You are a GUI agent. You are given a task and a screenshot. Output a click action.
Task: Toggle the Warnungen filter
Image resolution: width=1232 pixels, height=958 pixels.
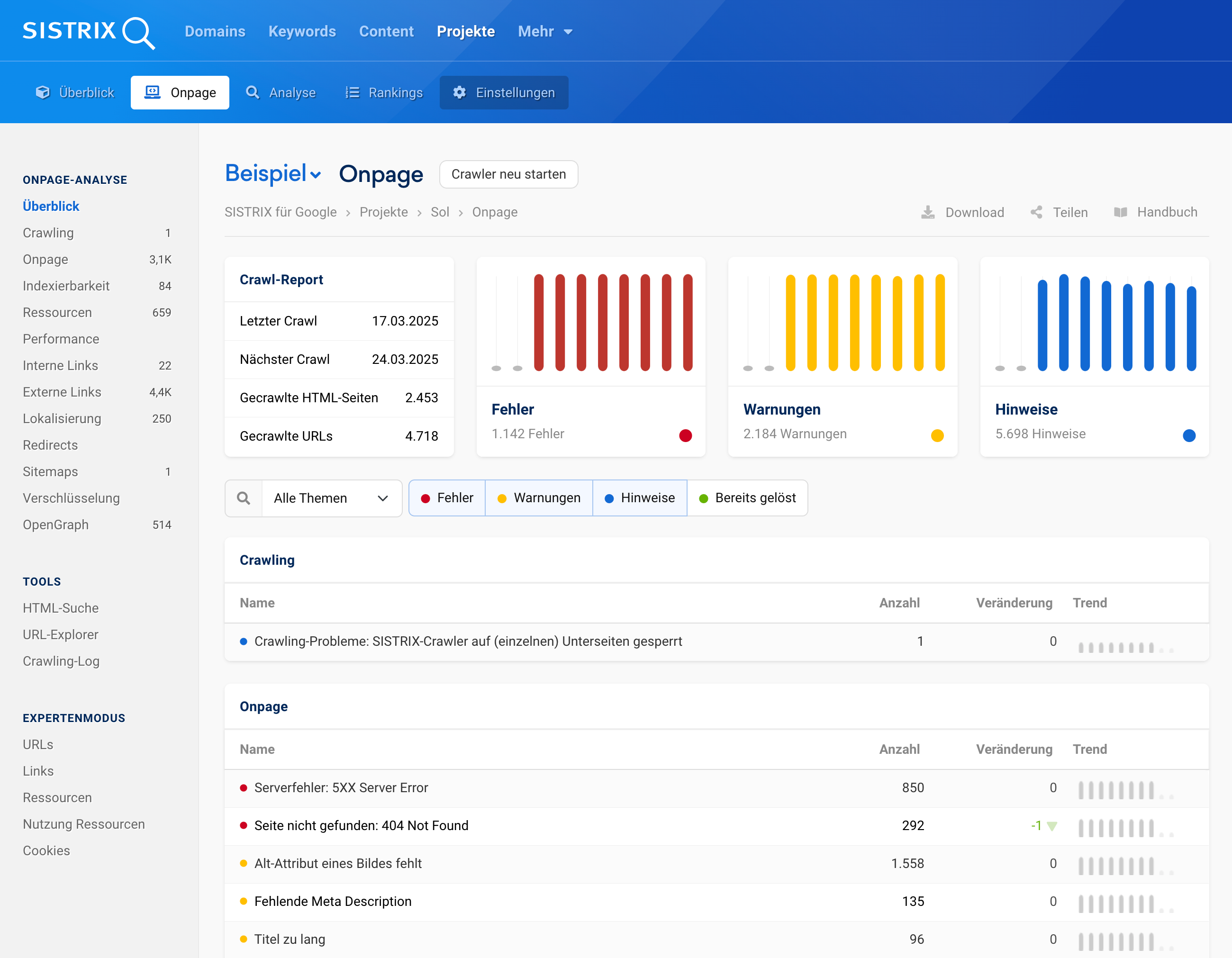coord(539,498)
